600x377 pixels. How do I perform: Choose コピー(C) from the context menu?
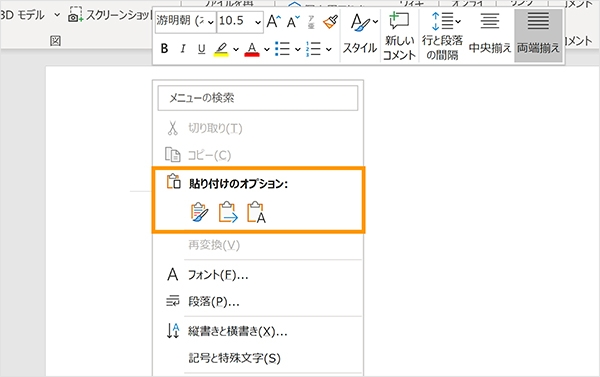258,155
